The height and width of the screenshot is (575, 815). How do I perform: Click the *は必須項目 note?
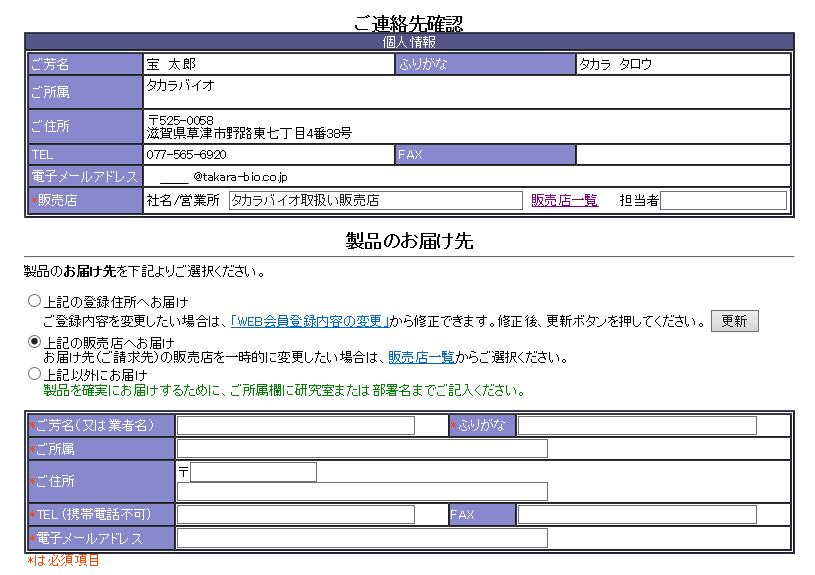(63, 560)
